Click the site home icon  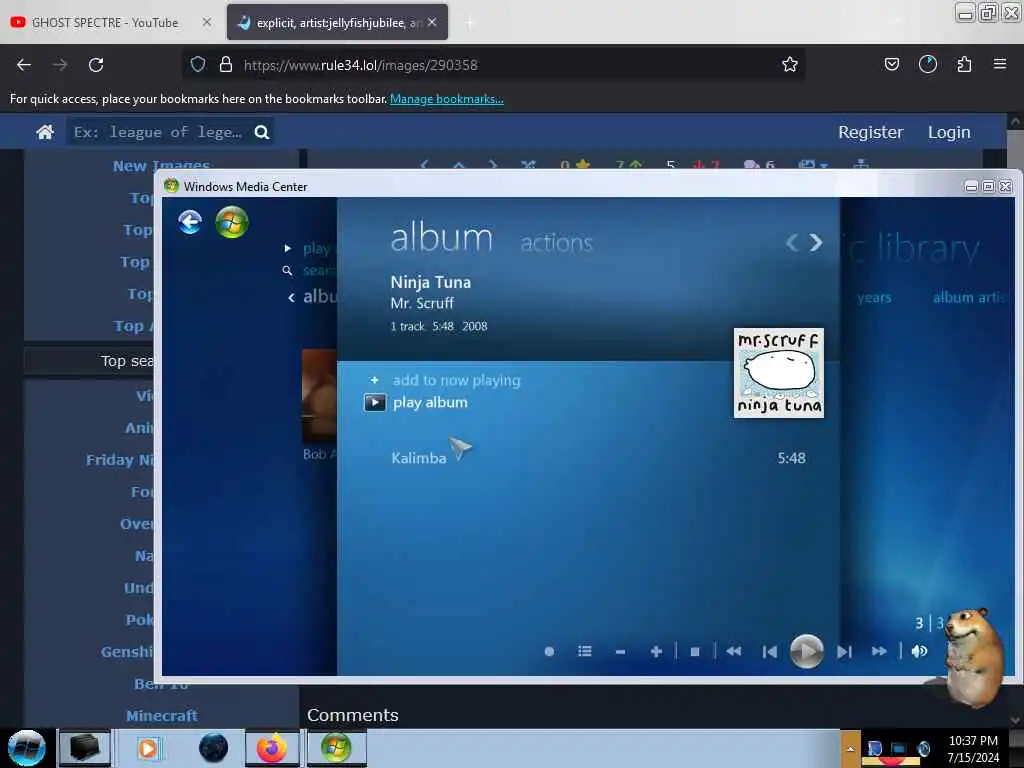pyautogui.click(x=45, y=133)
